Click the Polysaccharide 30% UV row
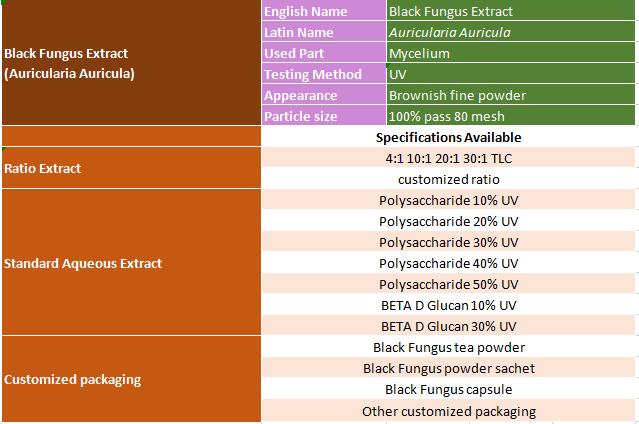 click(x=448, y=242)
